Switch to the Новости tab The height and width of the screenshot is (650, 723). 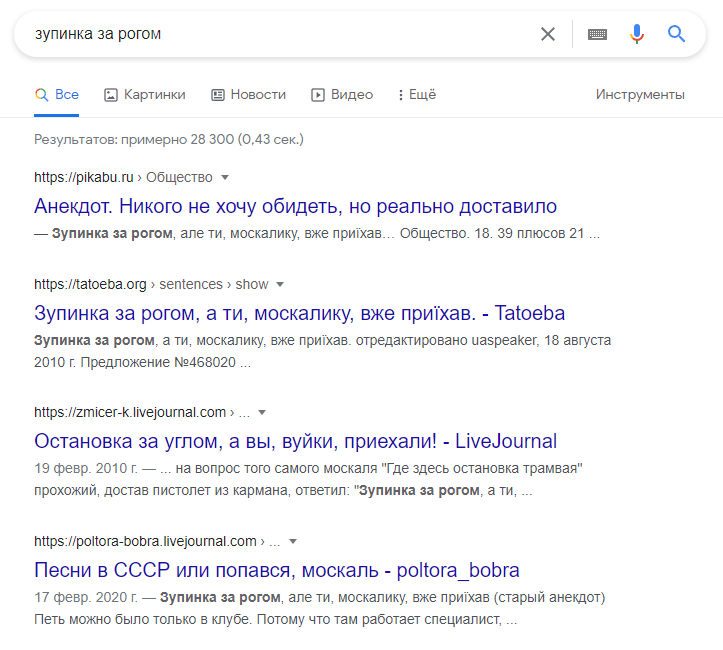point(249,95)
